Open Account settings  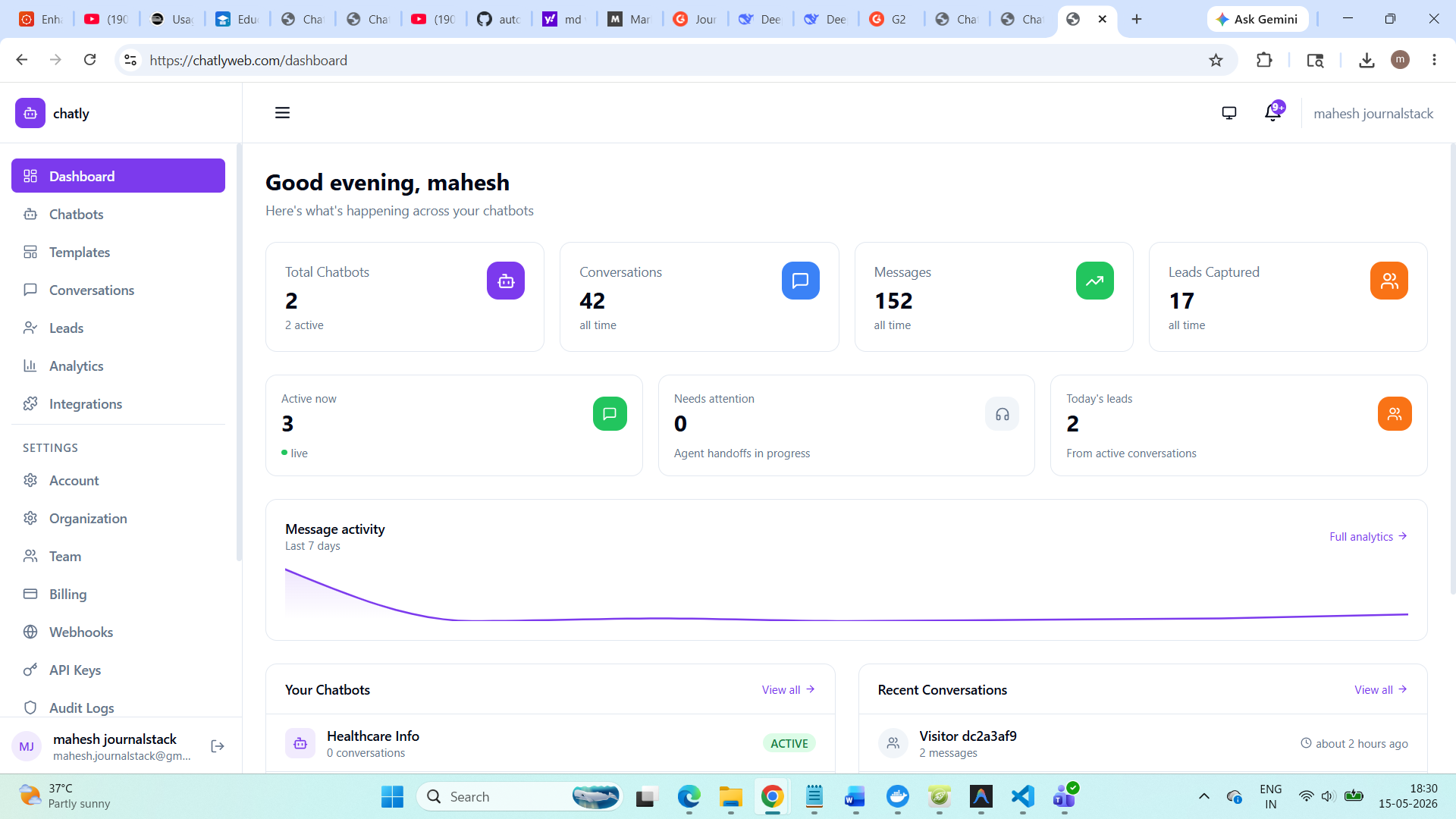(118, 481)
